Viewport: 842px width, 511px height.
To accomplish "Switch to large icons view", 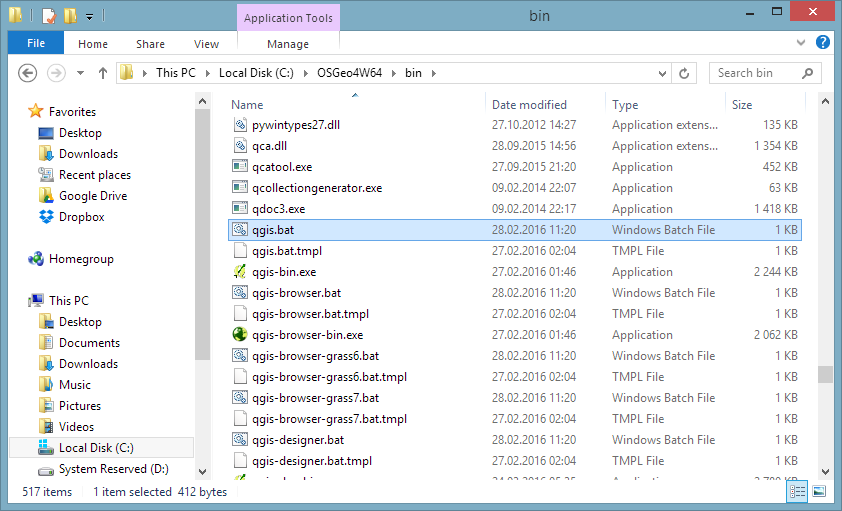I will (x=819, y=492).
